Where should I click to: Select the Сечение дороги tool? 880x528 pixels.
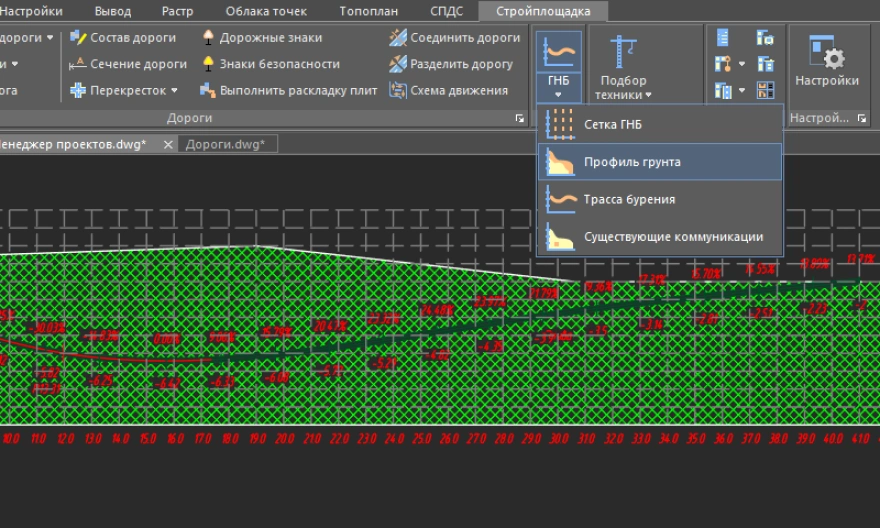(x=127, y=64)
